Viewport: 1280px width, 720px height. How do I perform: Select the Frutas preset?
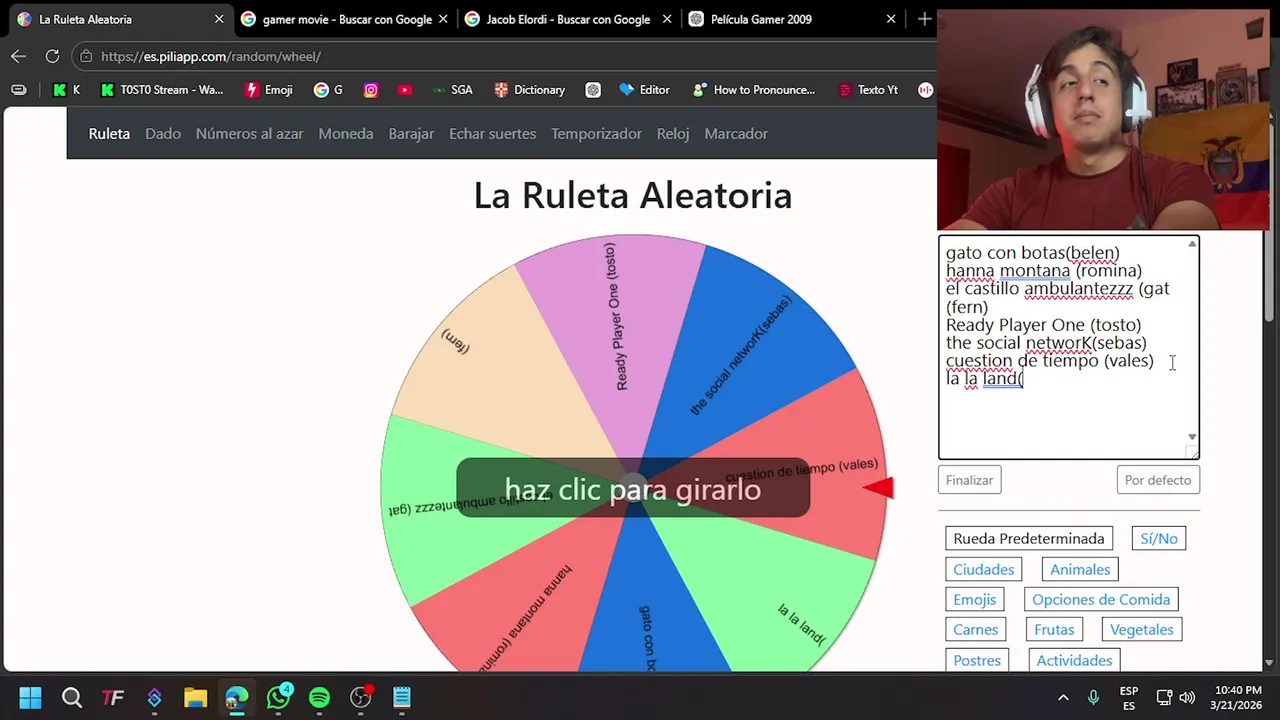pyautogui.click(x=1054, y=629)
